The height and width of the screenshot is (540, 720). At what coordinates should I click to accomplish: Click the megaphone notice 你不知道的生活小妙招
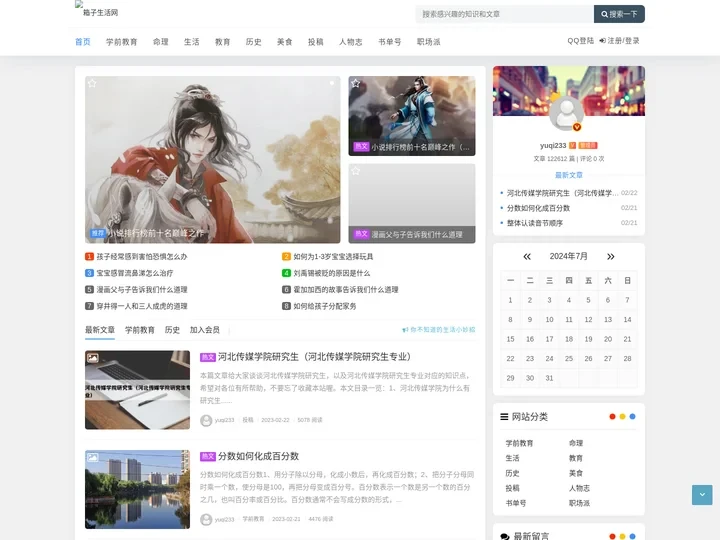[439, 330]
